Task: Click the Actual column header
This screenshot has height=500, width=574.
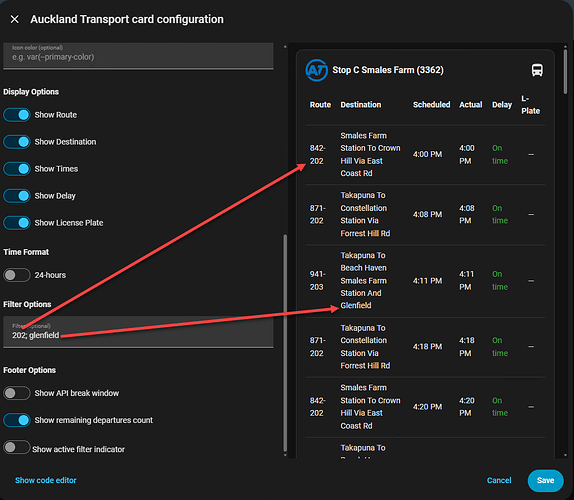Action: 471,105
